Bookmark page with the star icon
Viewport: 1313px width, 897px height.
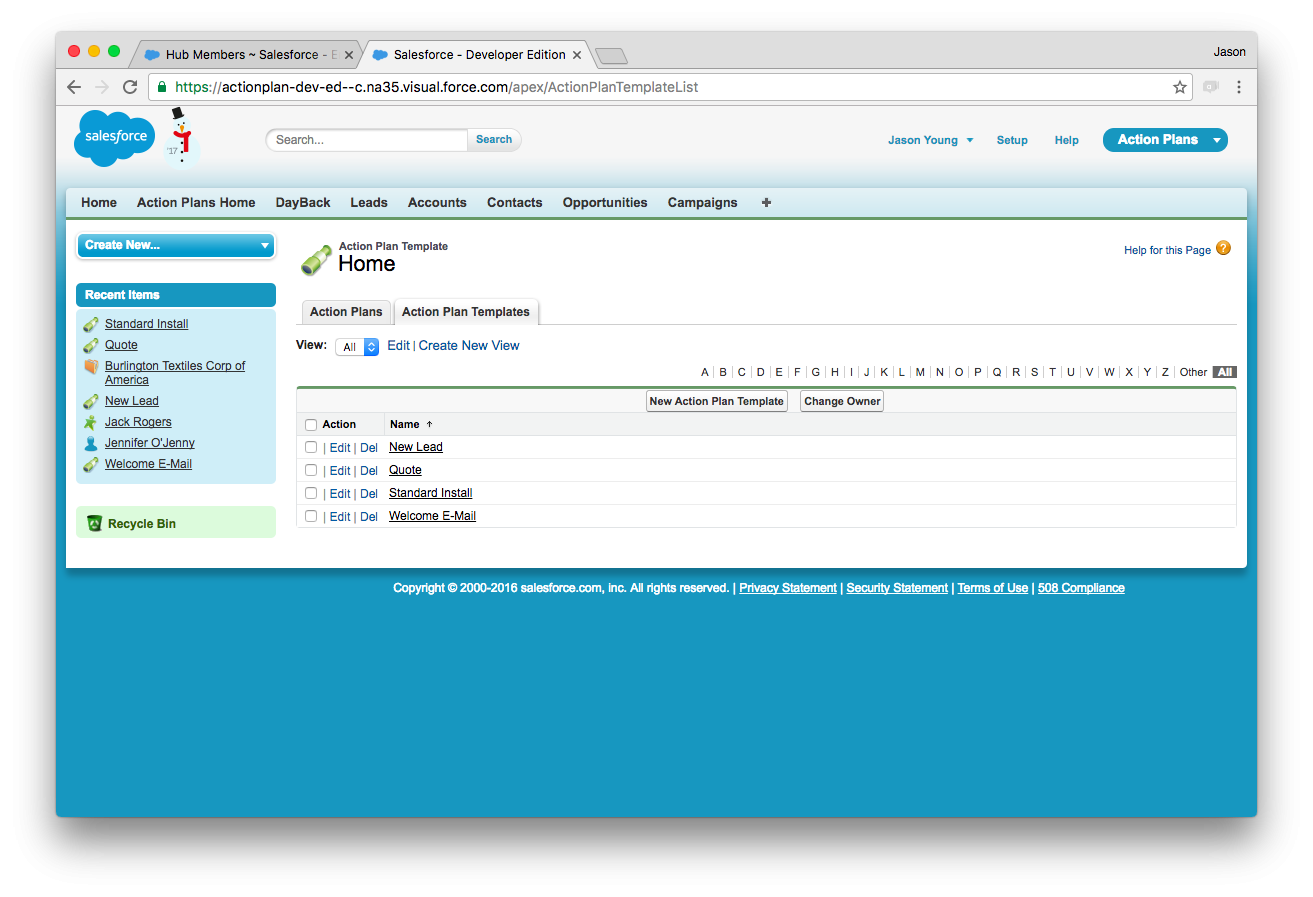click(x=1180, y=87)
